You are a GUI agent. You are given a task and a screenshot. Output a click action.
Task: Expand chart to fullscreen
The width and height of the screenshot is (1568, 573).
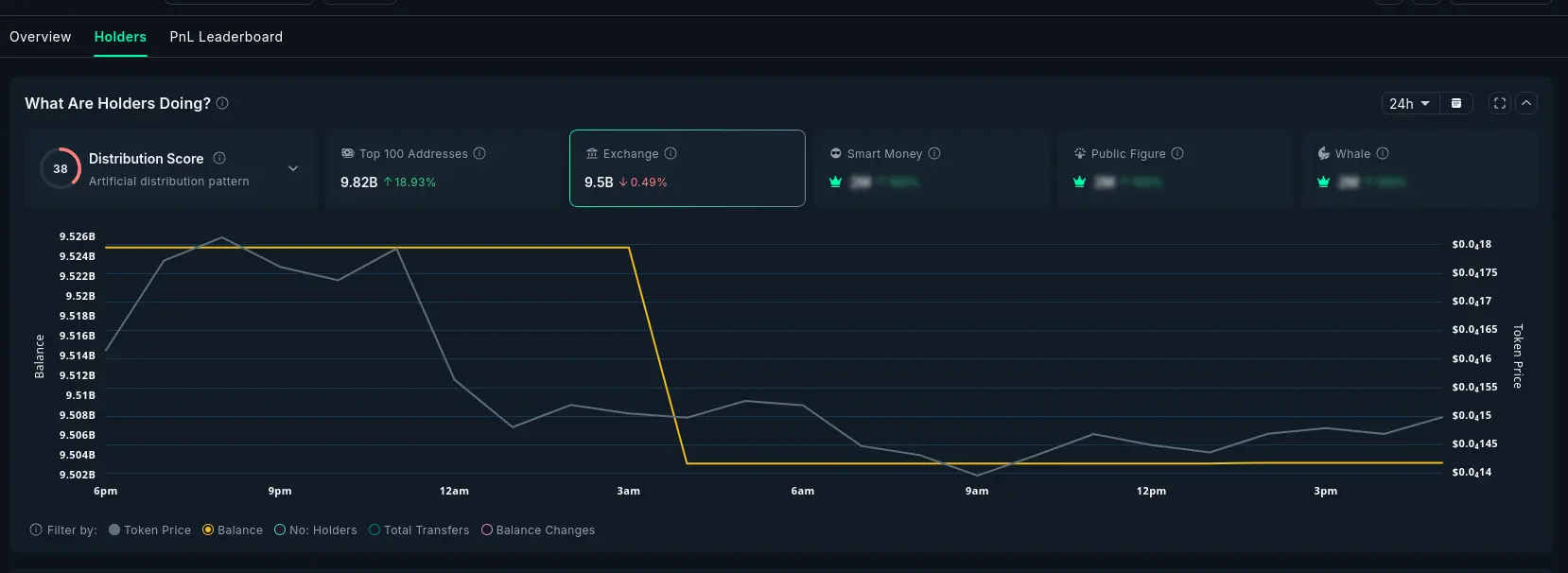click(1500, 103)
